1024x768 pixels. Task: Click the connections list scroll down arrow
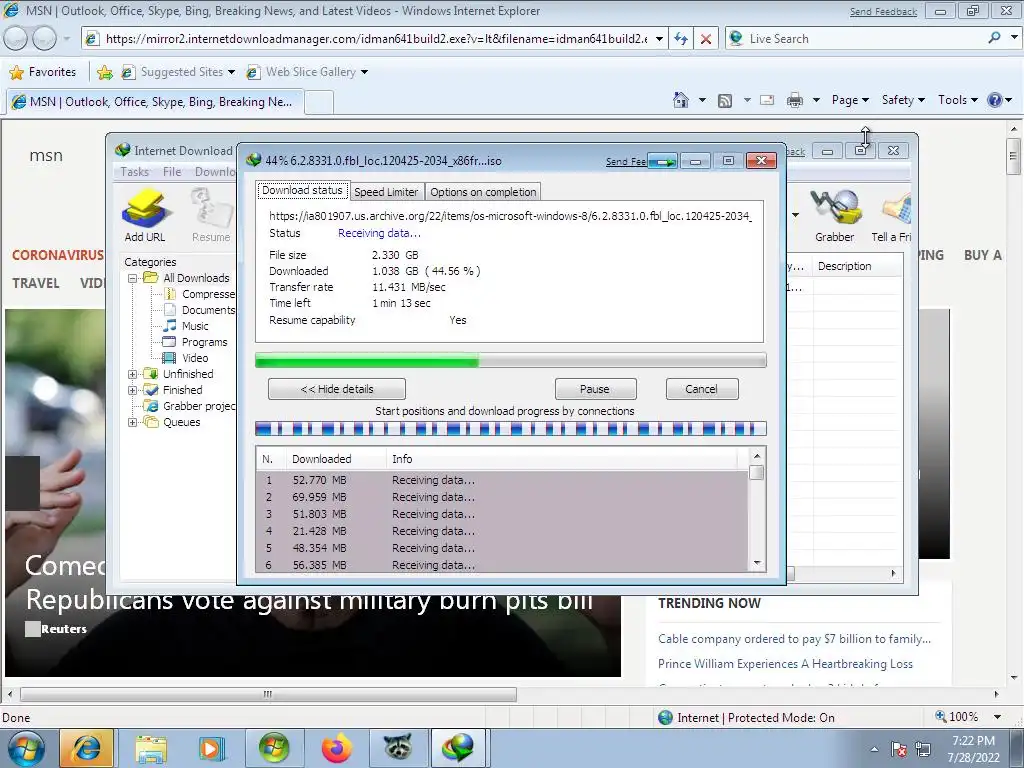(x=757, y=563)
